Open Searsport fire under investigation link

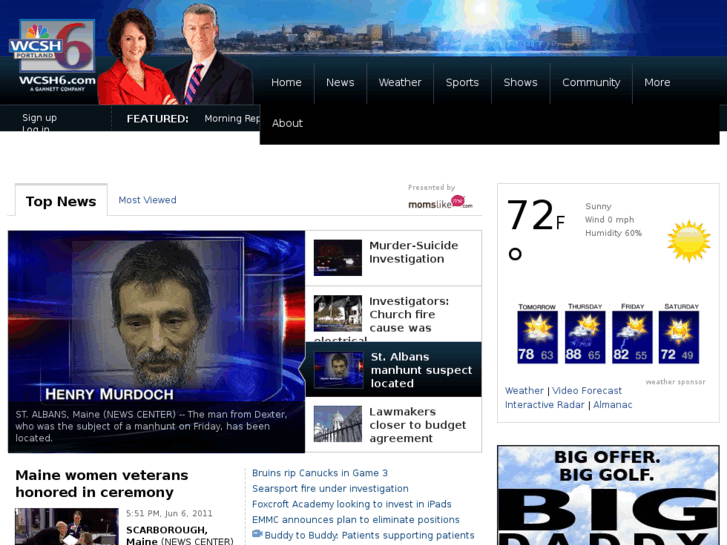click(x=330, y=488)
